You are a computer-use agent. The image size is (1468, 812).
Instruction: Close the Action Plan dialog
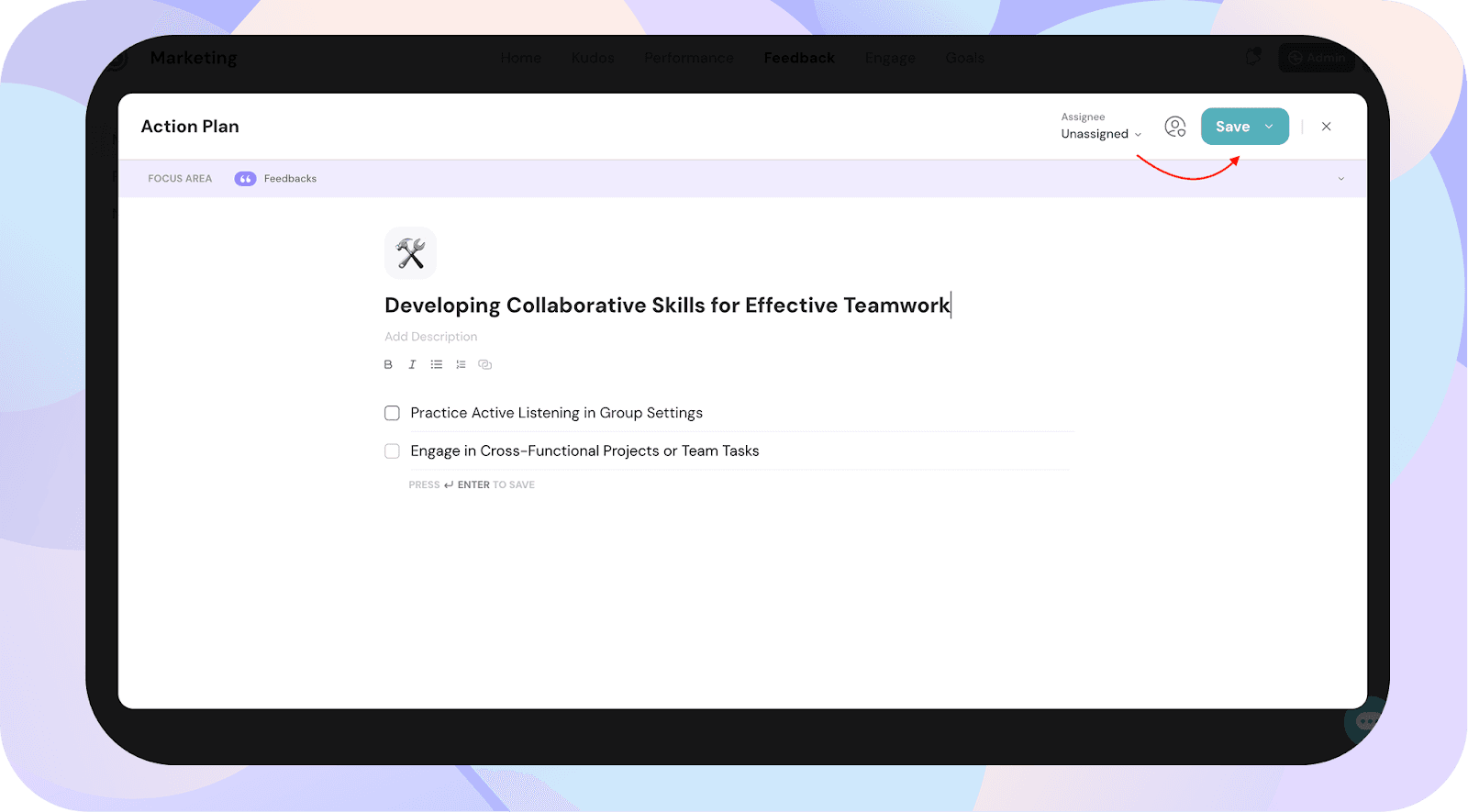tap(1326, 127)
